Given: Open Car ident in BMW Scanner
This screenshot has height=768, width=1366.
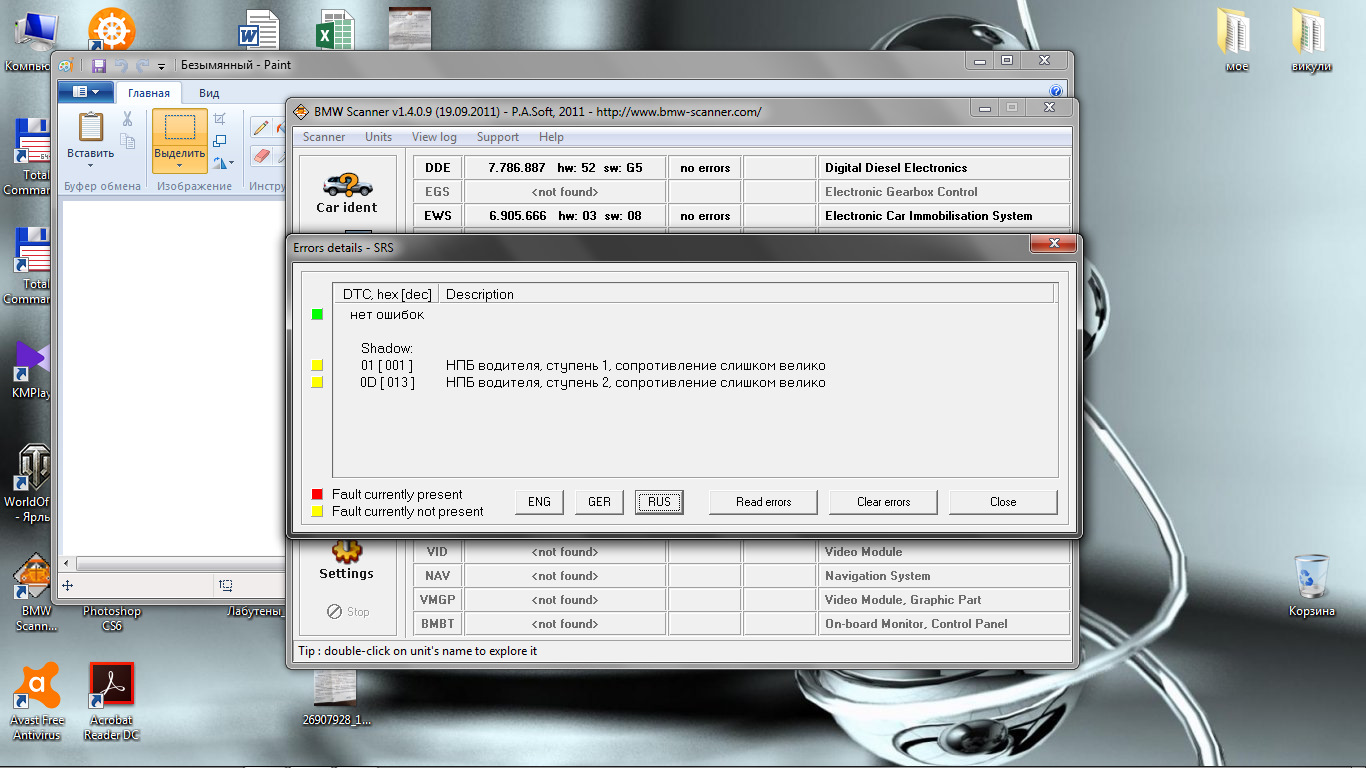Looking at the screenshot, I should [346, 190].
